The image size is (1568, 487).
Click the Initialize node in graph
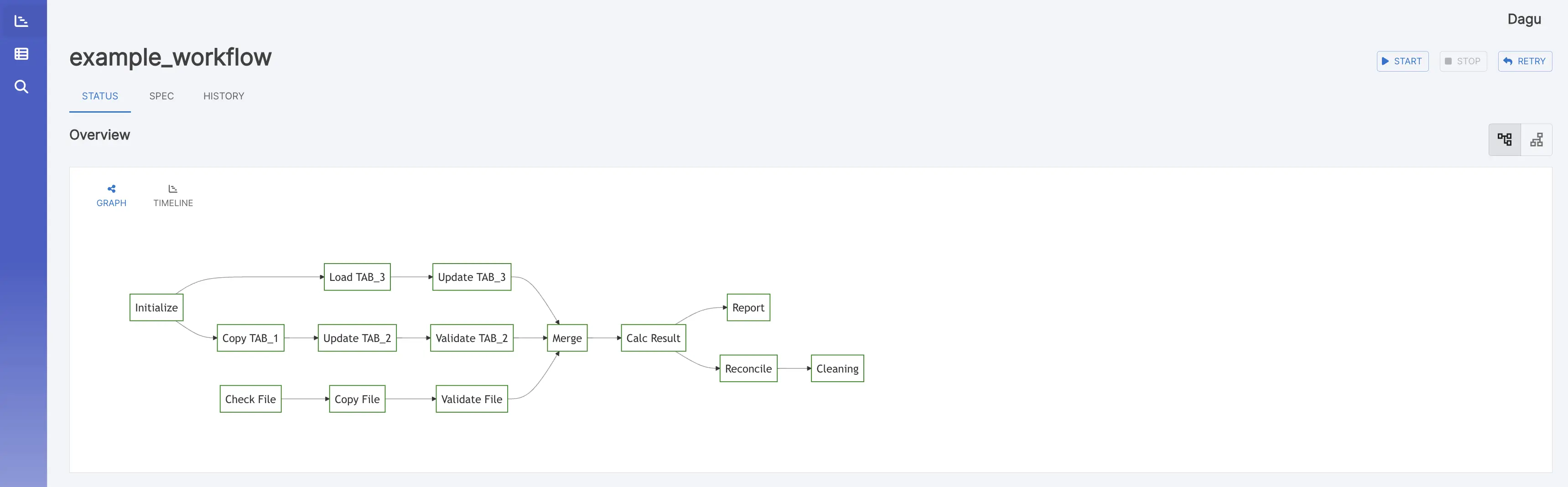click(x=156, y=307)
